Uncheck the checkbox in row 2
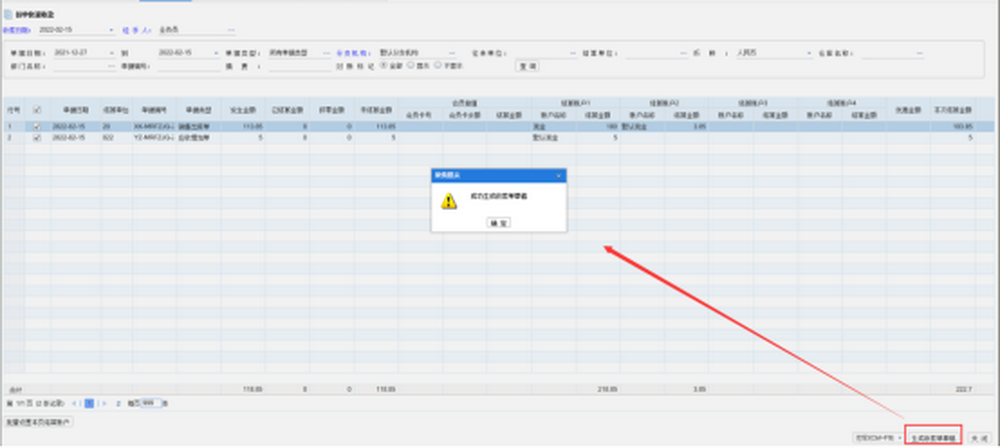This screenshot has height=448, width=1000. (x=37, y=138)
